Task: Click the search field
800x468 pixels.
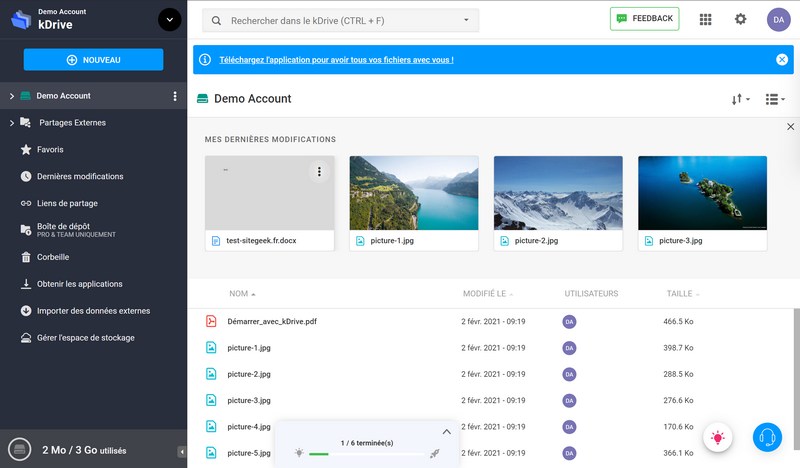Action: [340, 20]
